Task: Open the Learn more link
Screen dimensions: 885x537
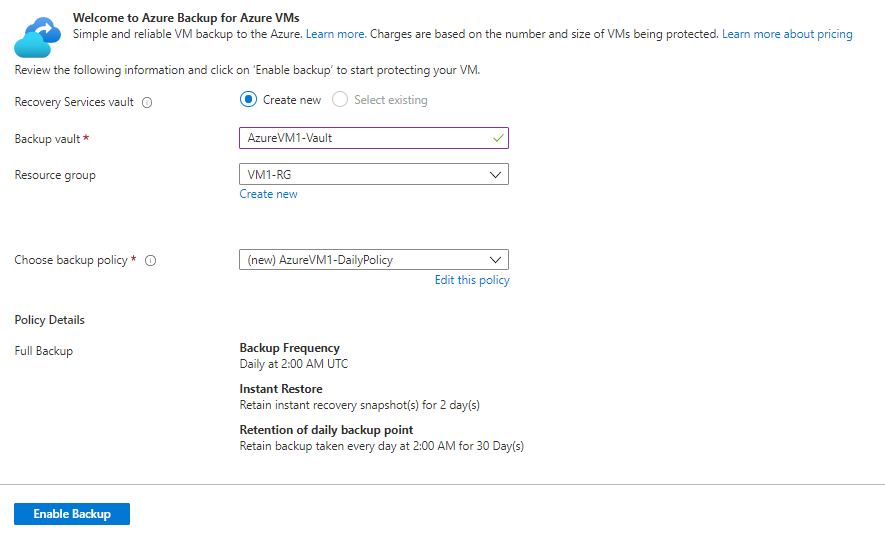Action: [336, 34]
